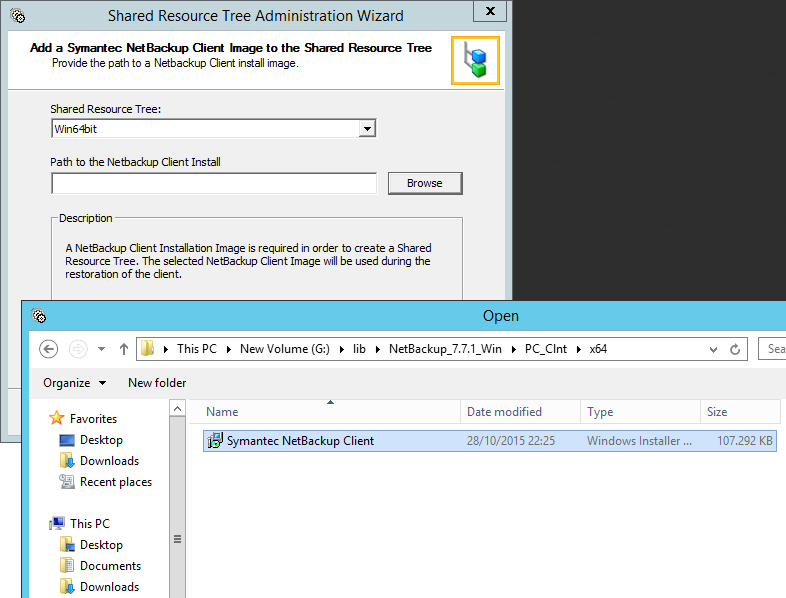This screenshot has width=786, height=598.
Task: Sort files by Size column
Action: point(740,412)
